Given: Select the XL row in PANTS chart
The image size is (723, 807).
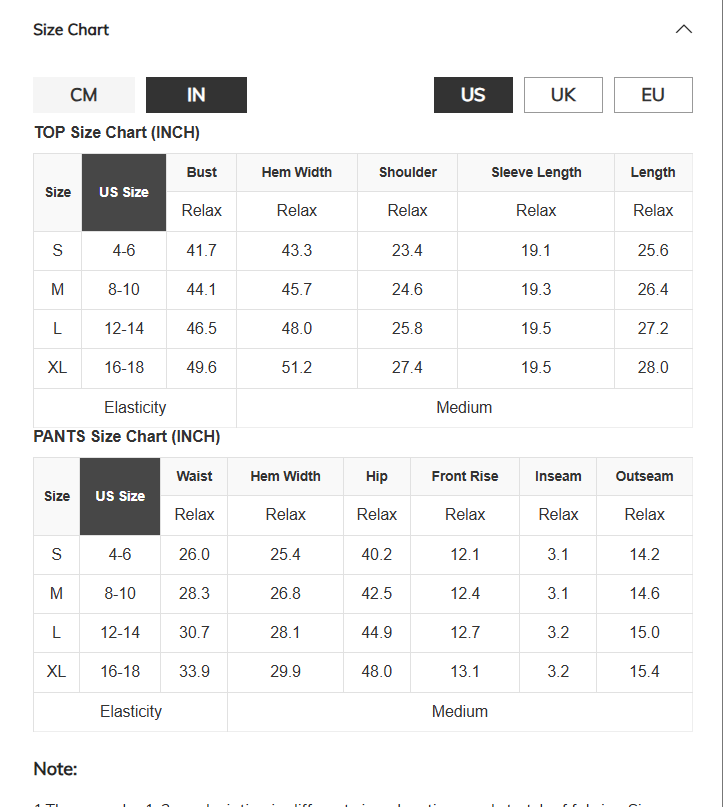Looking at the screenshot, I should pyautogui.click(x=363, y=672).
